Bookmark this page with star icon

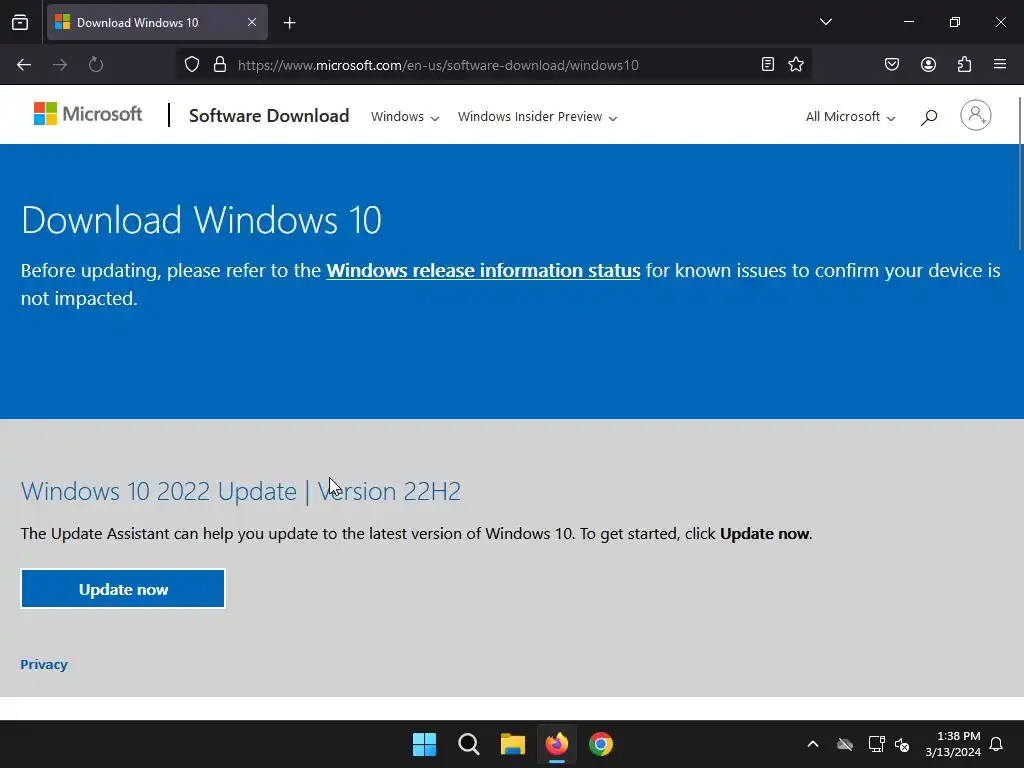795,64
